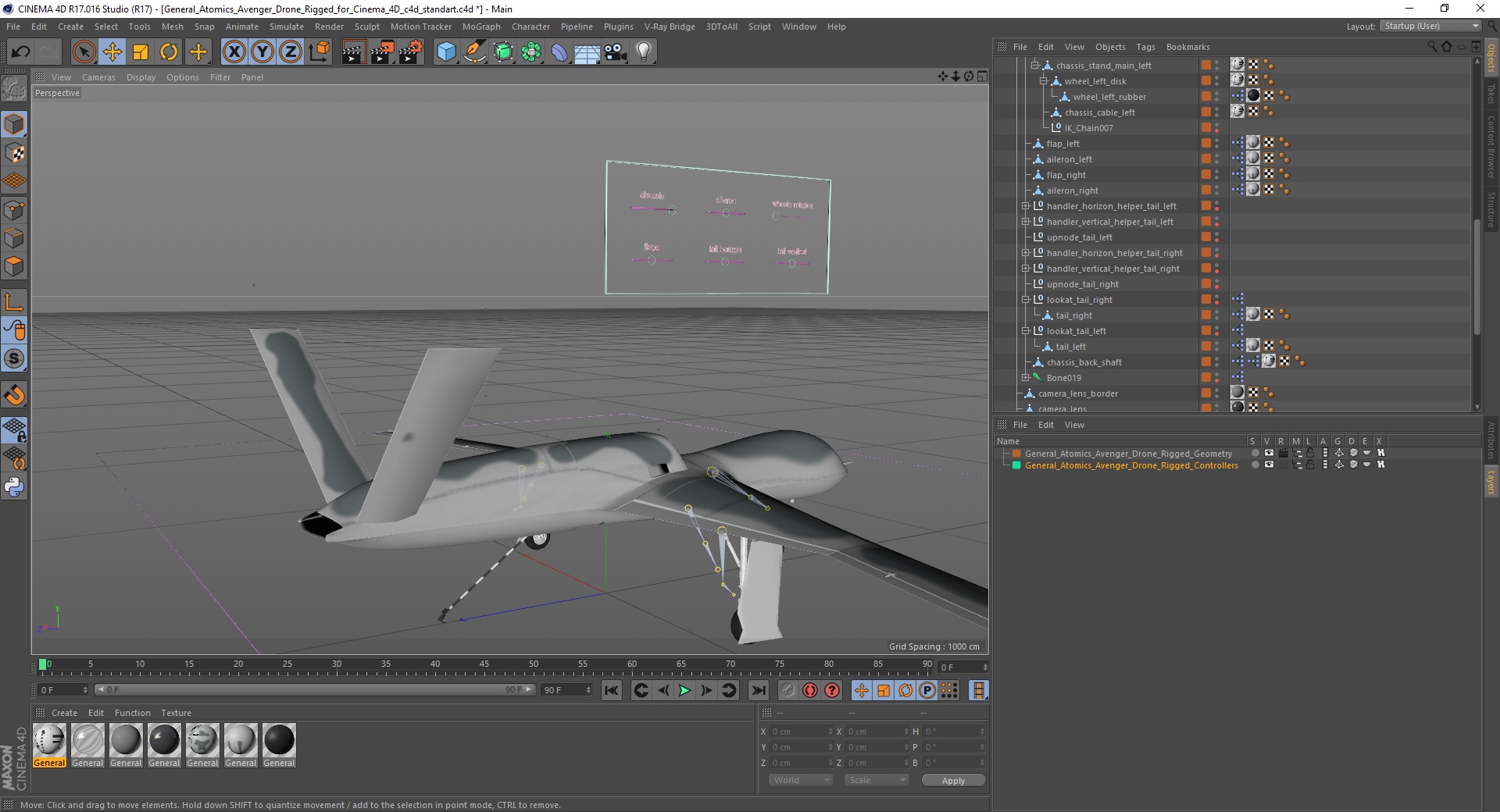Activate the Rotate tool

[169, 52]
